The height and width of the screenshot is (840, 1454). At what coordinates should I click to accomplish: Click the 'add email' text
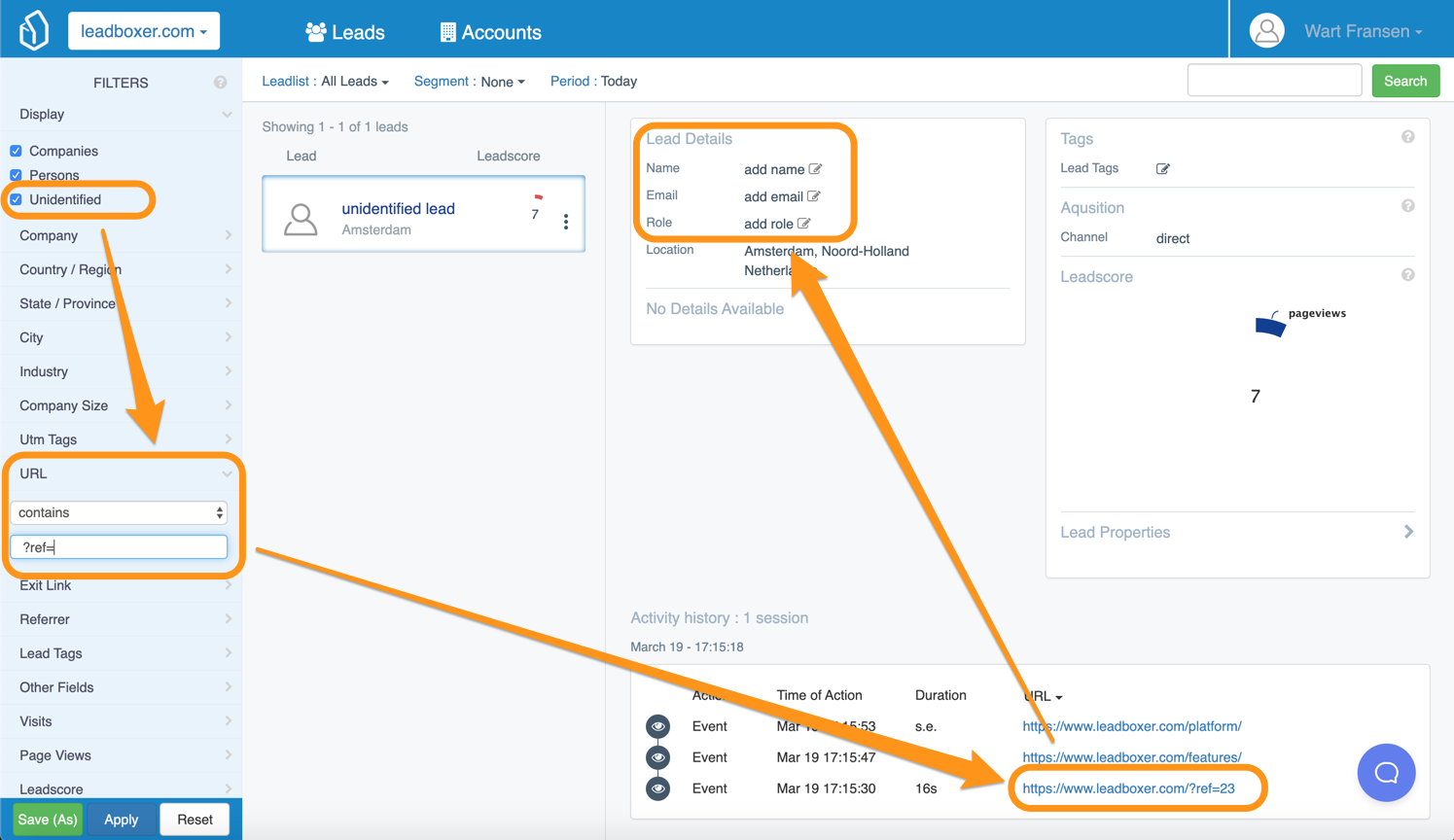click(773, 196)
